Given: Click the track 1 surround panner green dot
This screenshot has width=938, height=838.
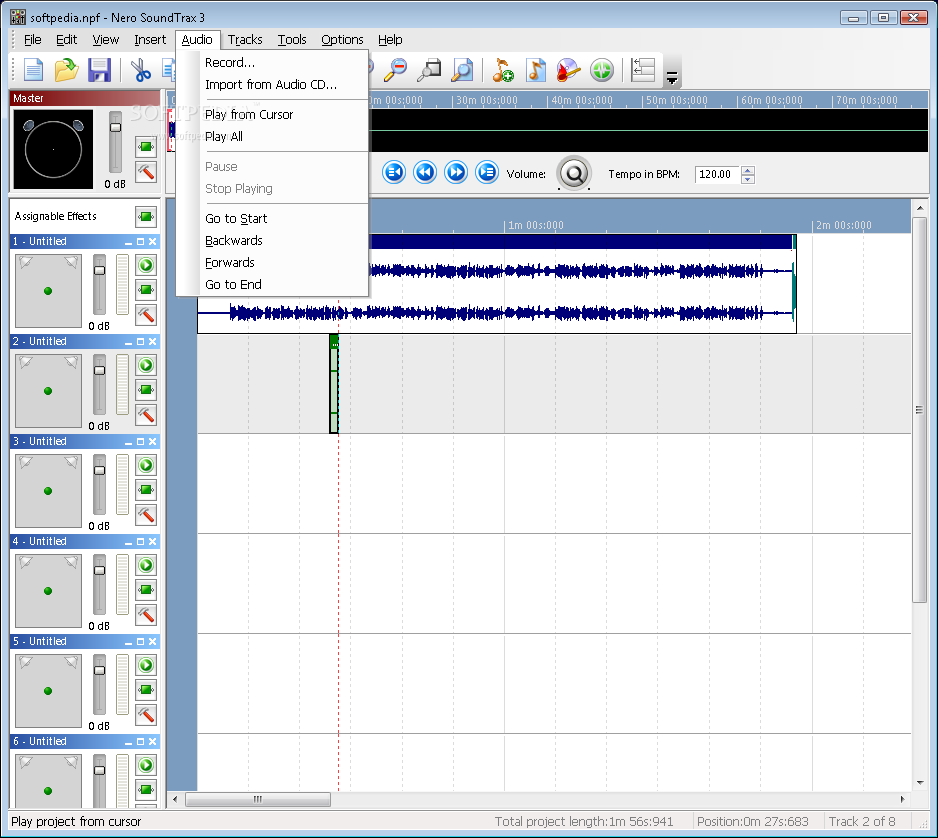Looking at the screenshot, I should point(48,291).
